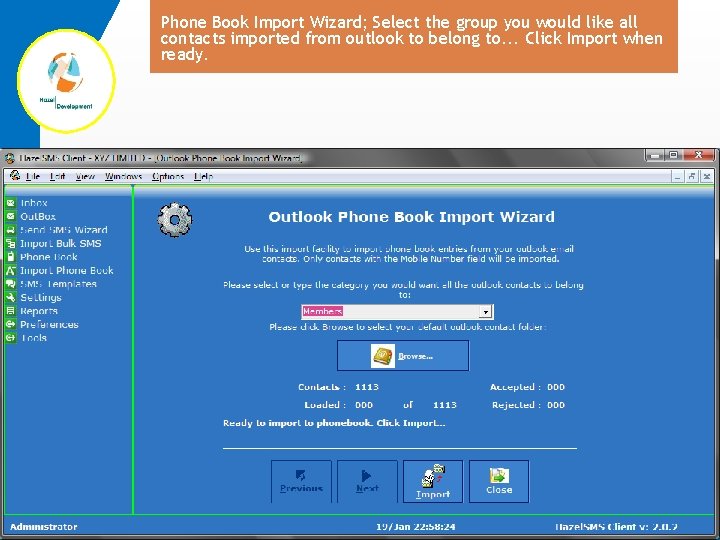
Task: Click the Tools sidebar icon
Action: [11, 338]
